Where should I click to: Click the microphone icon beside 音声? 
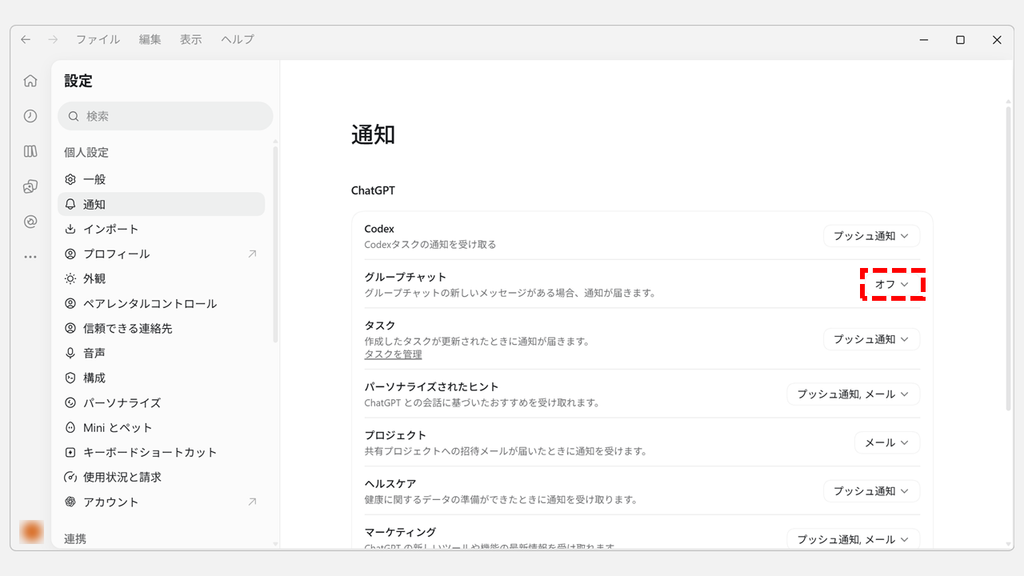(71, 353)
